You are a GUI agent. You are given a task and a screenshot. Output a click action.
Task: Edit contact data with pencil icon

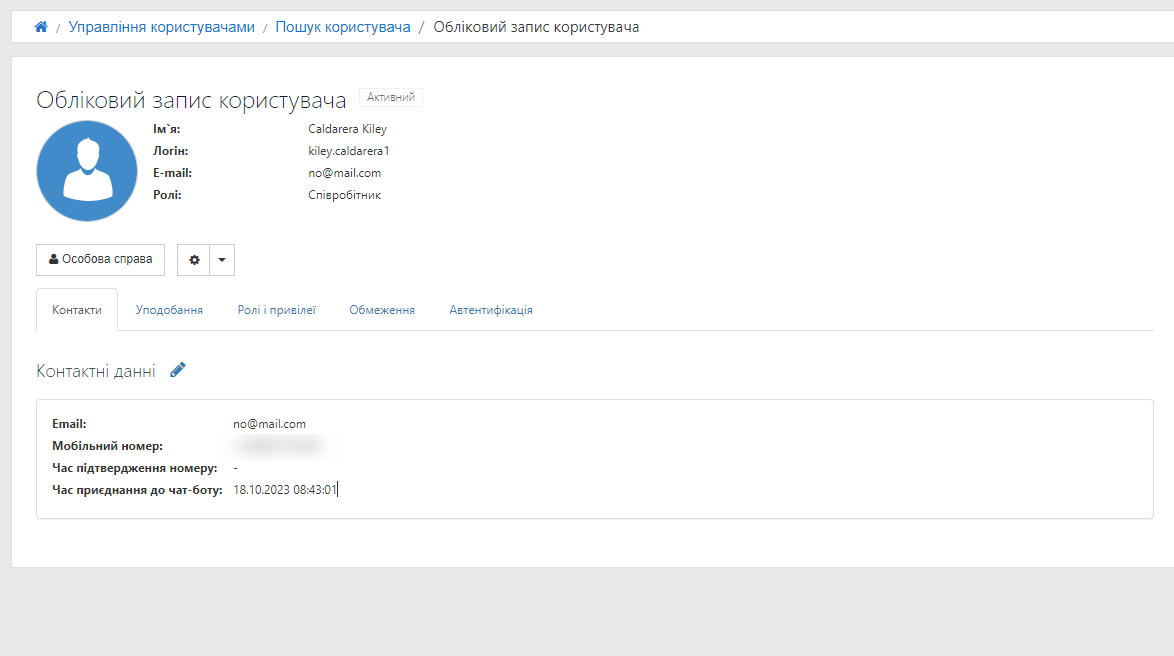tap(177, 370)
